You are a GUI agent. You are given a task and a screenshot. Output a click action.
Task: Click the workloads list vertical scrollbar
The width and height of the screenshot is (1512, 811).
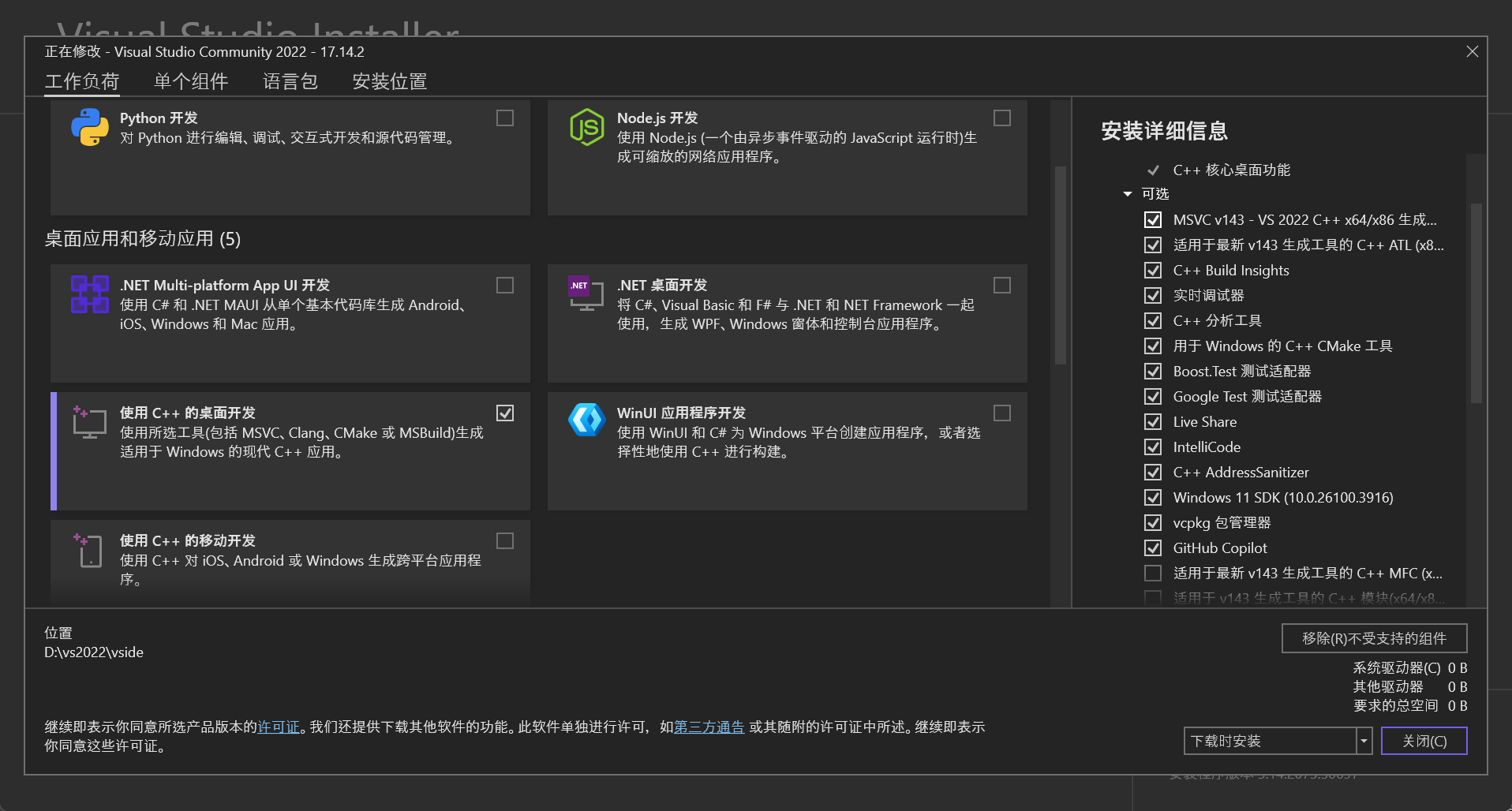click(x=1061, y=265)
